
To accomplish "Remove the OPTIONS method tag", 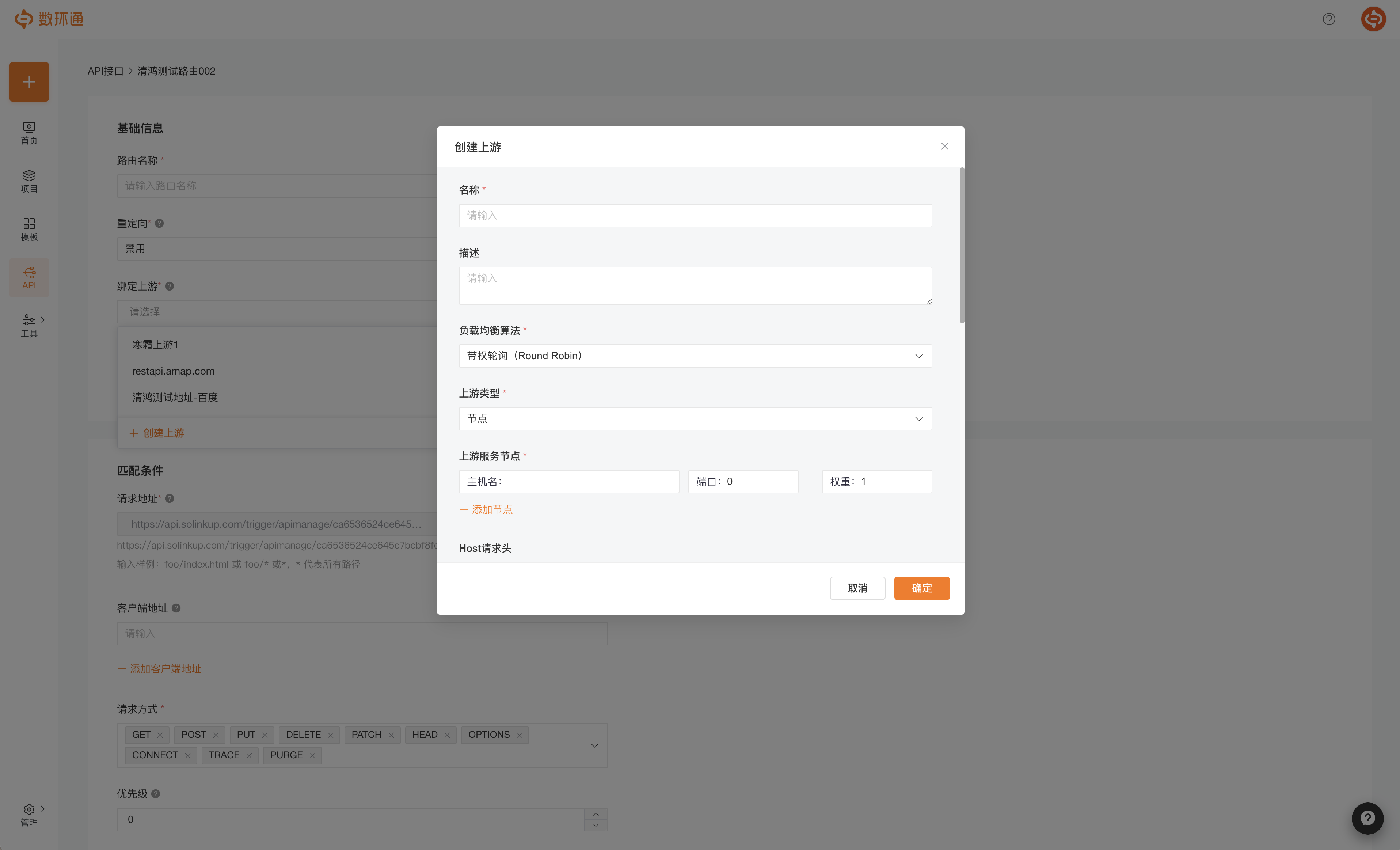I will click(x=519, y=735).
